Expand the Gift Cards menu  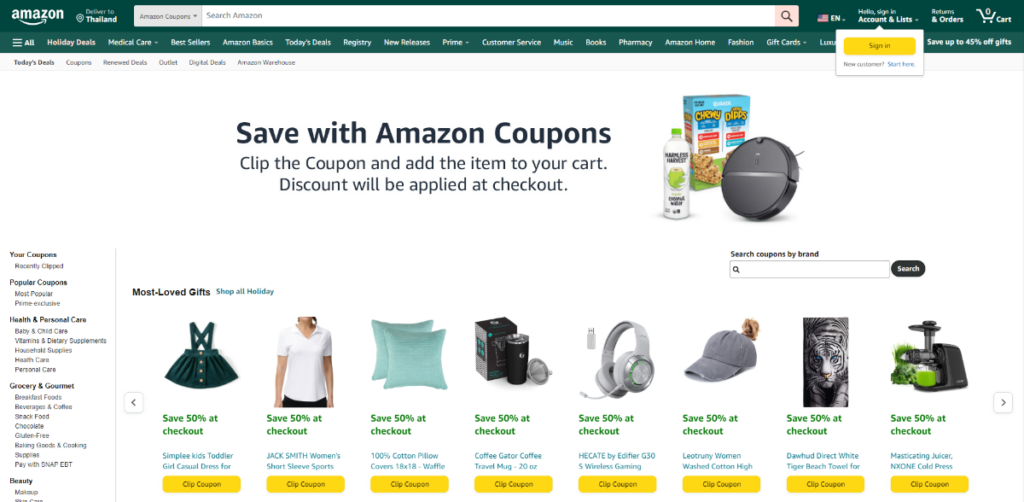(x=786, y=42)
